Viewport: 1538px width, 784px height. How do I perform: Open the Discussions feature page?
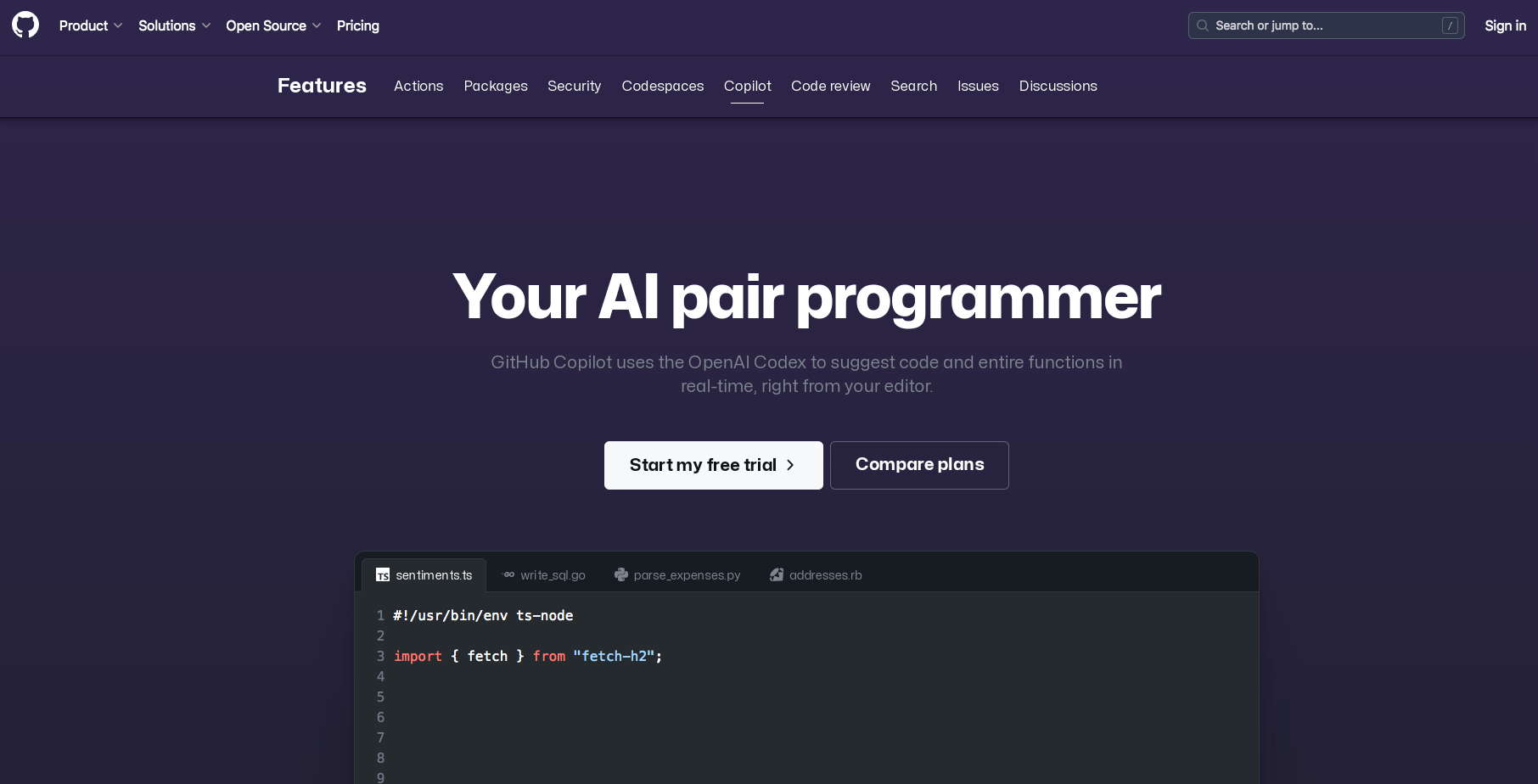[x=1058, y=86]
